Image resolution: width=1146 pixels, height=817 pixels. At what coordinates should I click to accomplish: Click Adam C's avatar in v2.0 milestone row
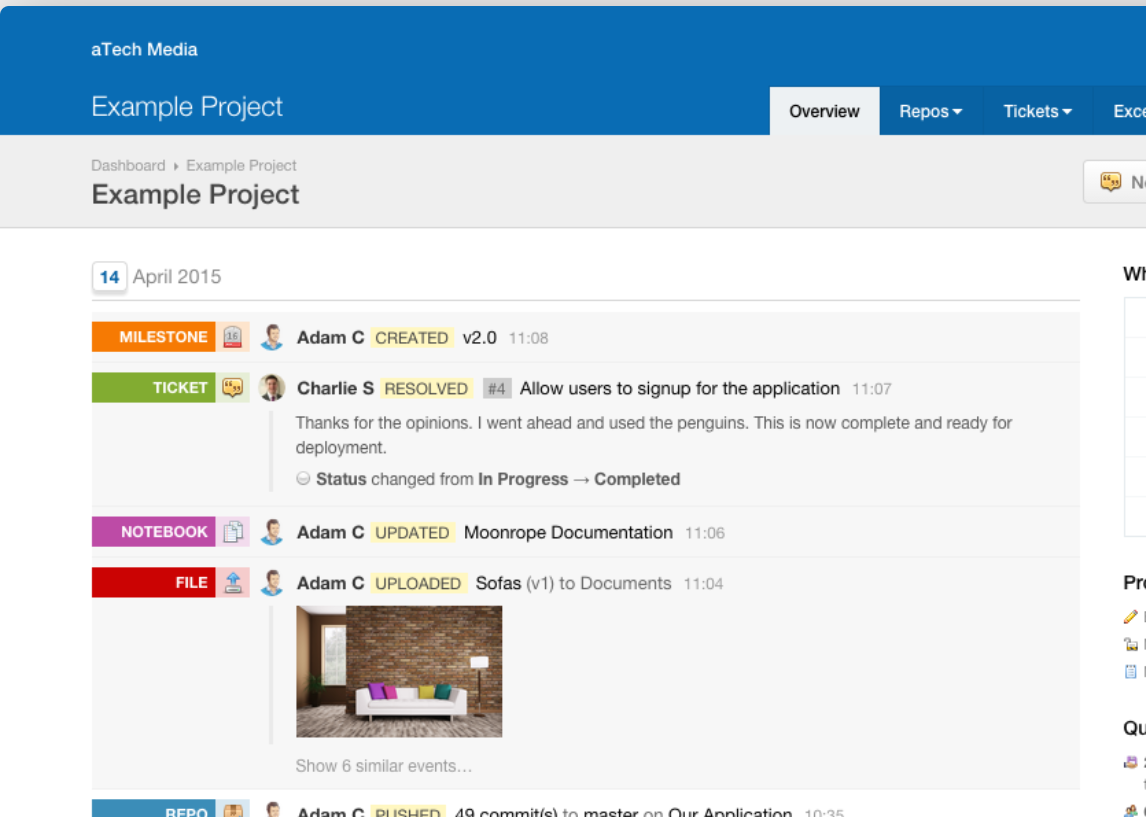pos(272,337)
